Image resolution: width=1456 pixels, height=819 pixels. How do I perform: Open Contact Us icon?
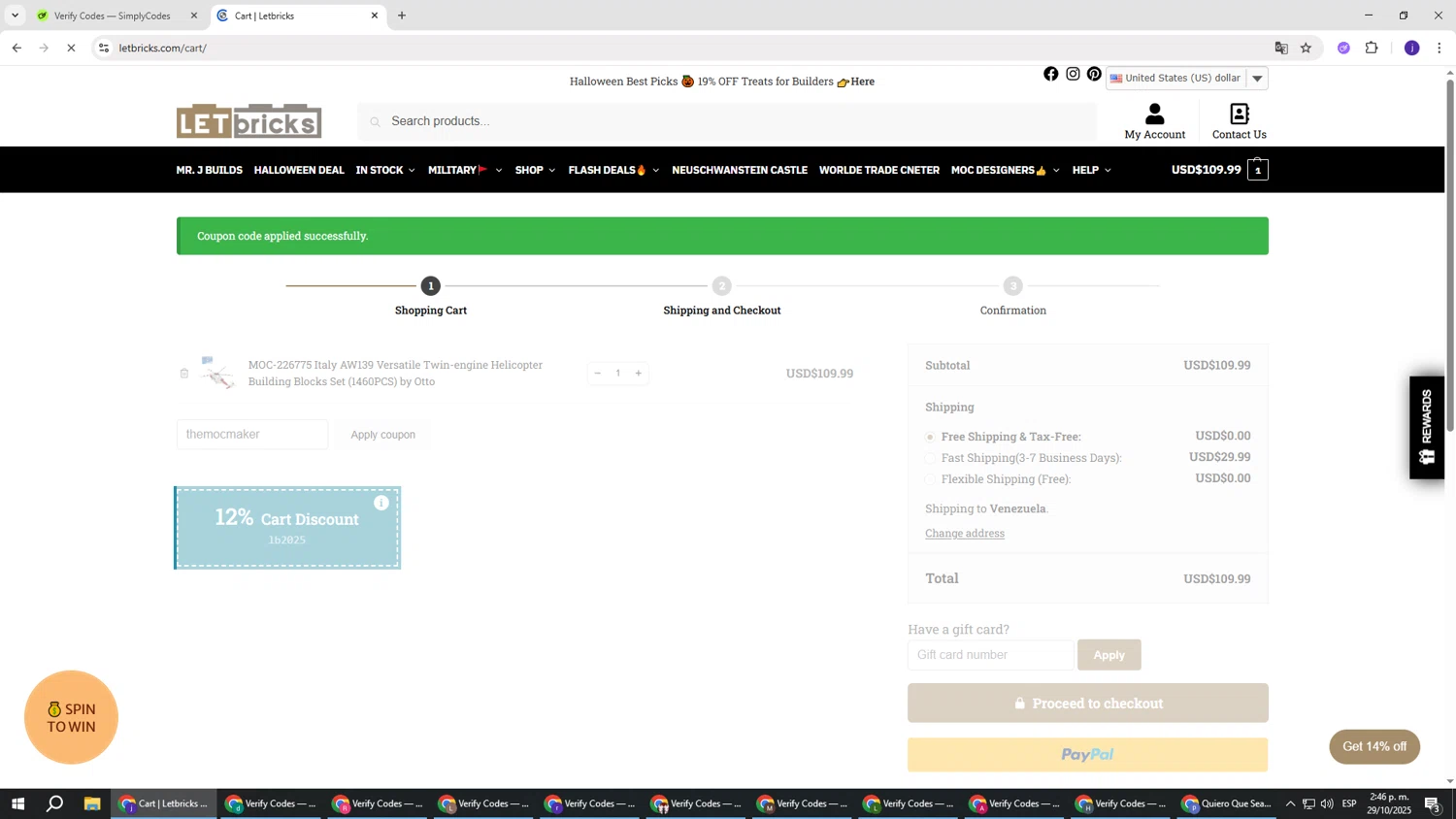point(1239,114)
